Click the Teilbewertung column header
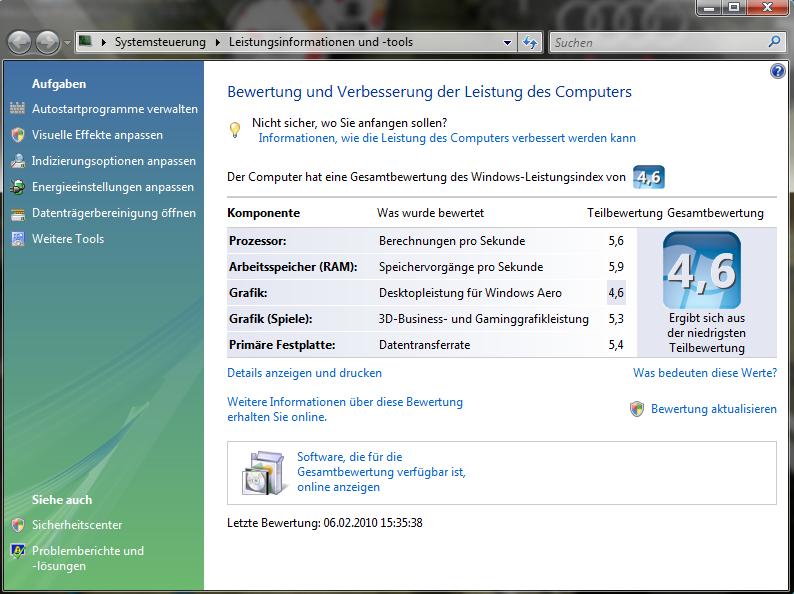The height and width of the screenshot is (594, 794). 625,213
